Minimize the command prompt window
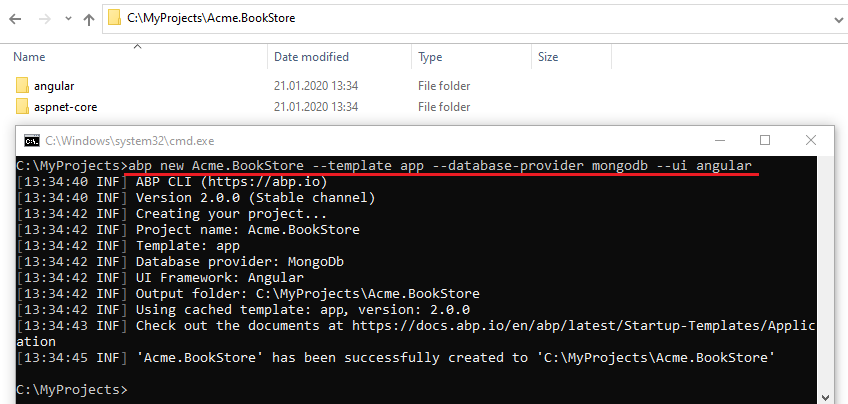The height and width of the screenshot is (404, 848). point(718,141)
